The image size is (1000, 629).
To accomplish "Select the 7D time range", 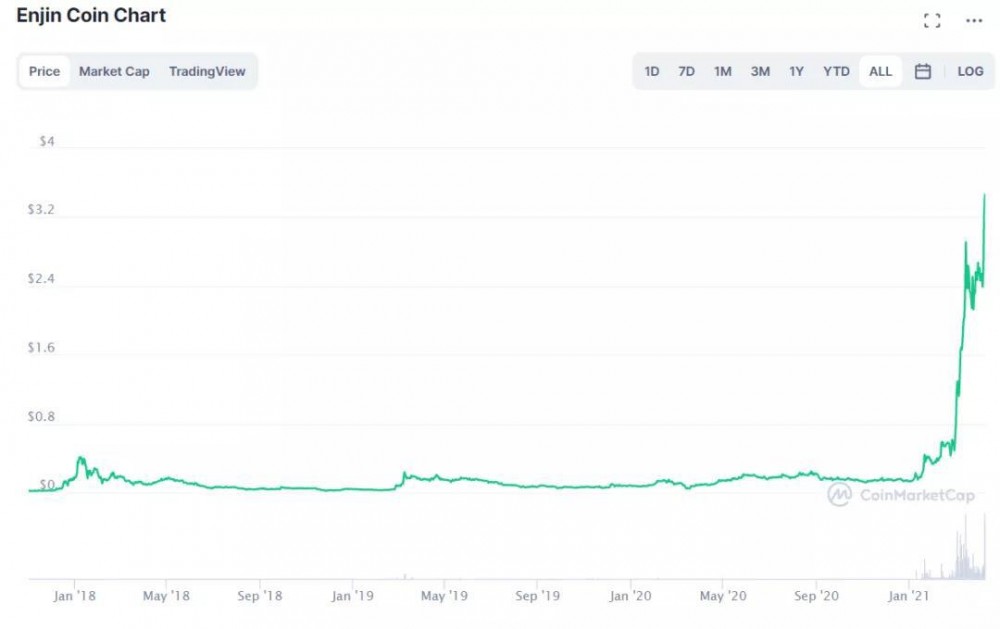I will (x=687, y=71).
